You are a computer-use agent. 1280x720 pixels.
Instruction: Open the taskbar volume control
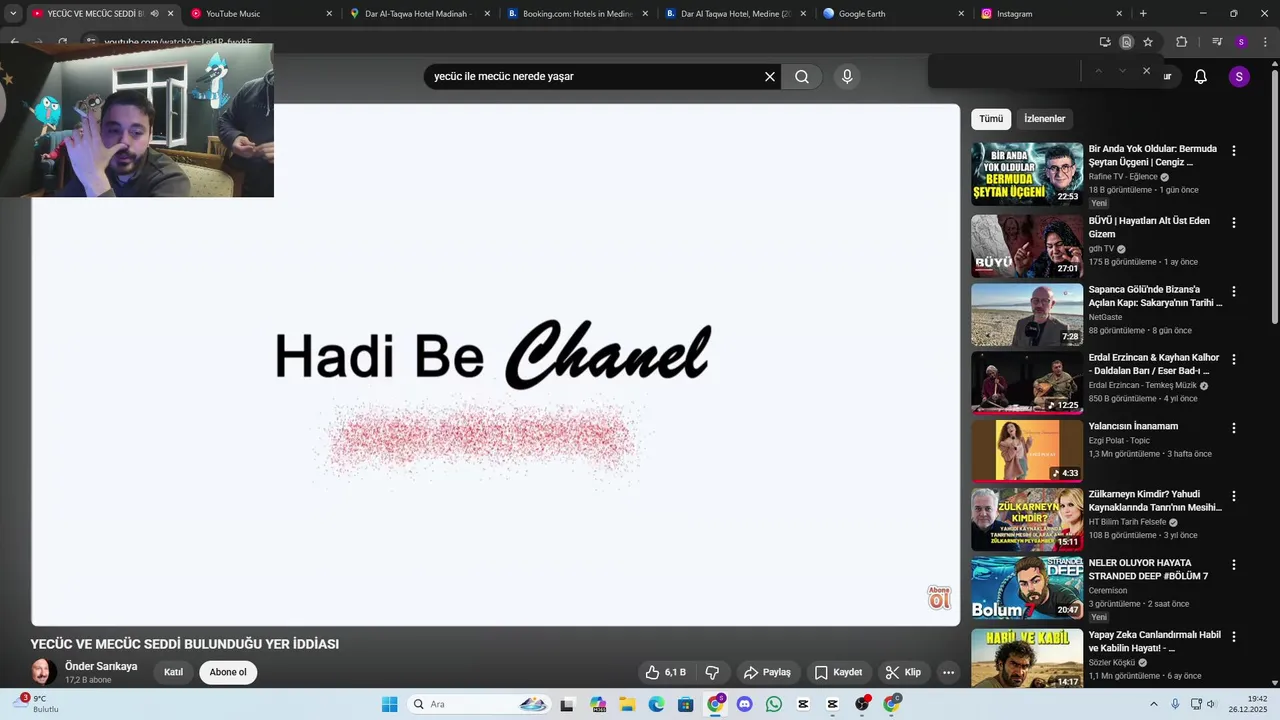coord(1211,704)
